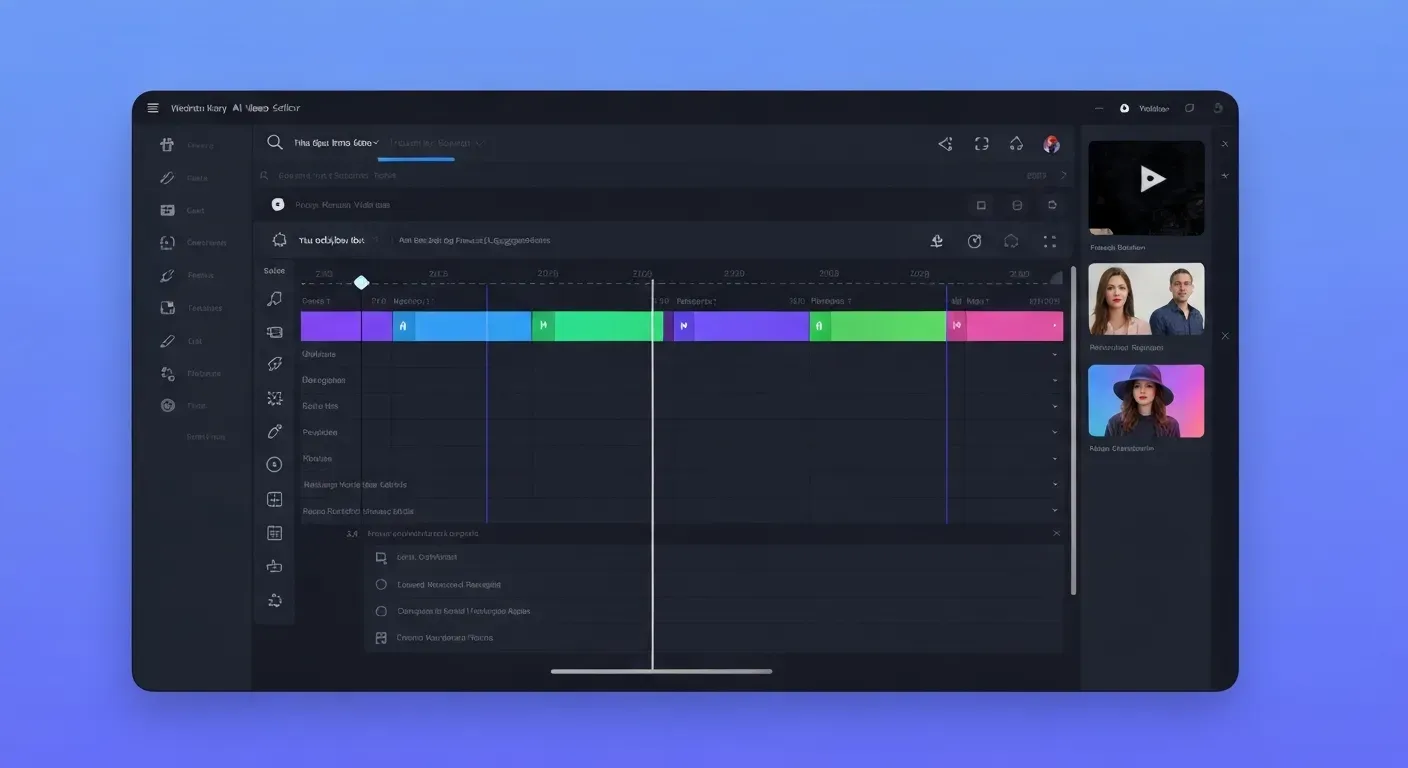
Task: Select the audio note tool in the edit sidebar
Action: (274, 297)
